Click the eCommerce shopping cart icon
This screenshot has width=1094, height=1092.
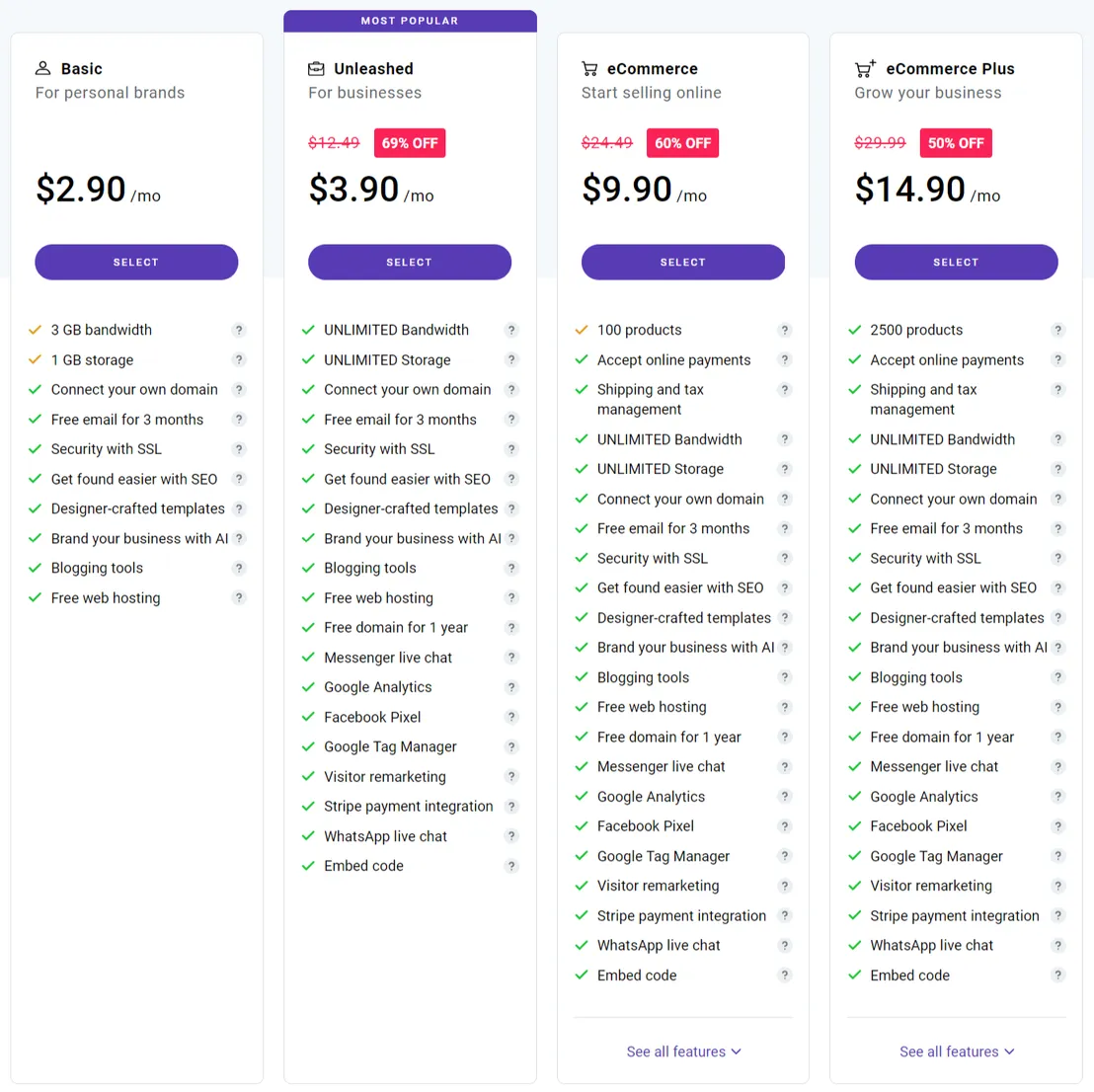(589, 68)
